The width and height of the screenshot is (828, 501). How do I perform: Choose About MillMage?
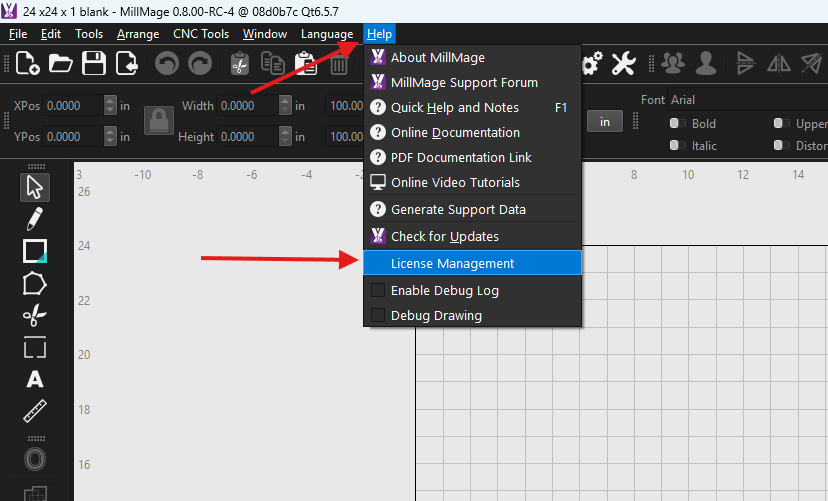pyautogui.click(x=473, y=58)
